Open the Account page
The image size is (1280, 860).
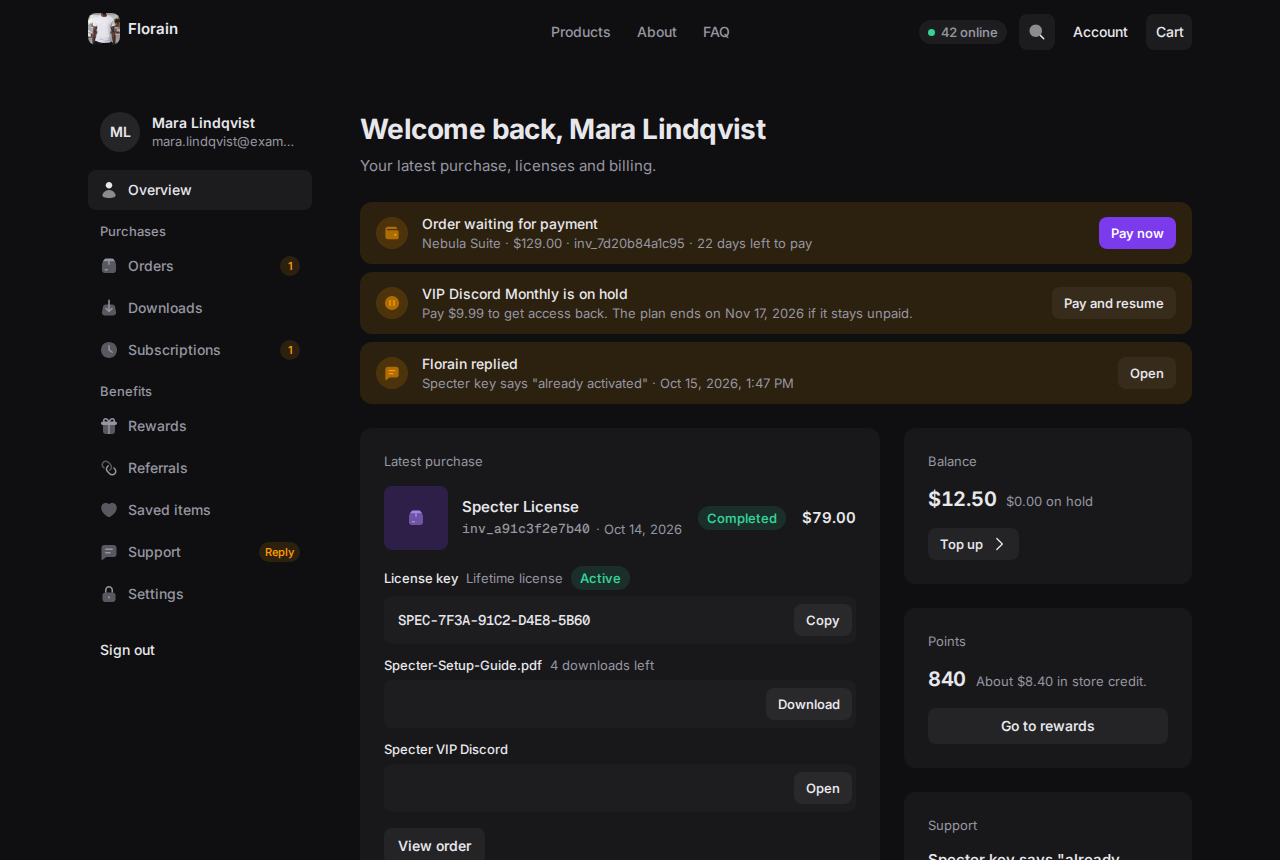pyautogui.click(x=1100, y=32)
